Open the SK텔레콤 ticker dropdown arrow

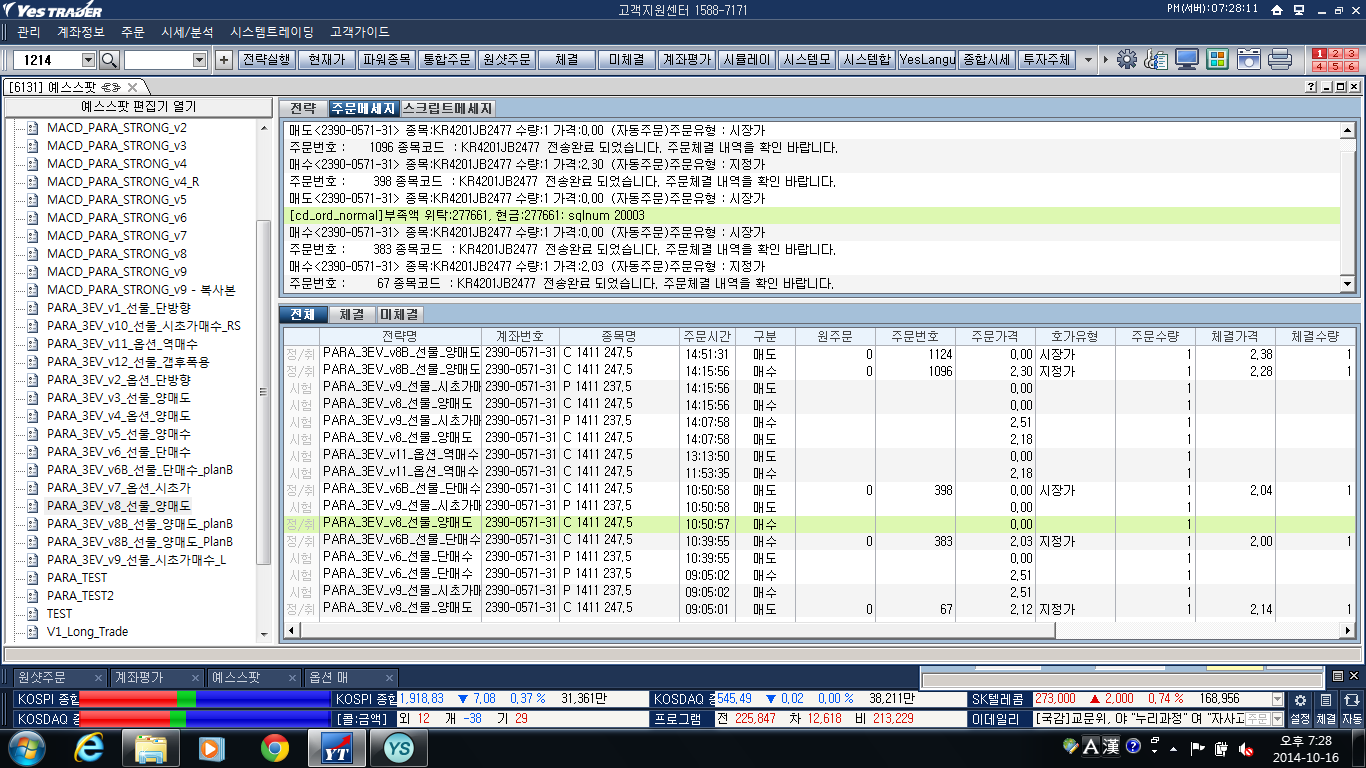[x=1277, y=699]
